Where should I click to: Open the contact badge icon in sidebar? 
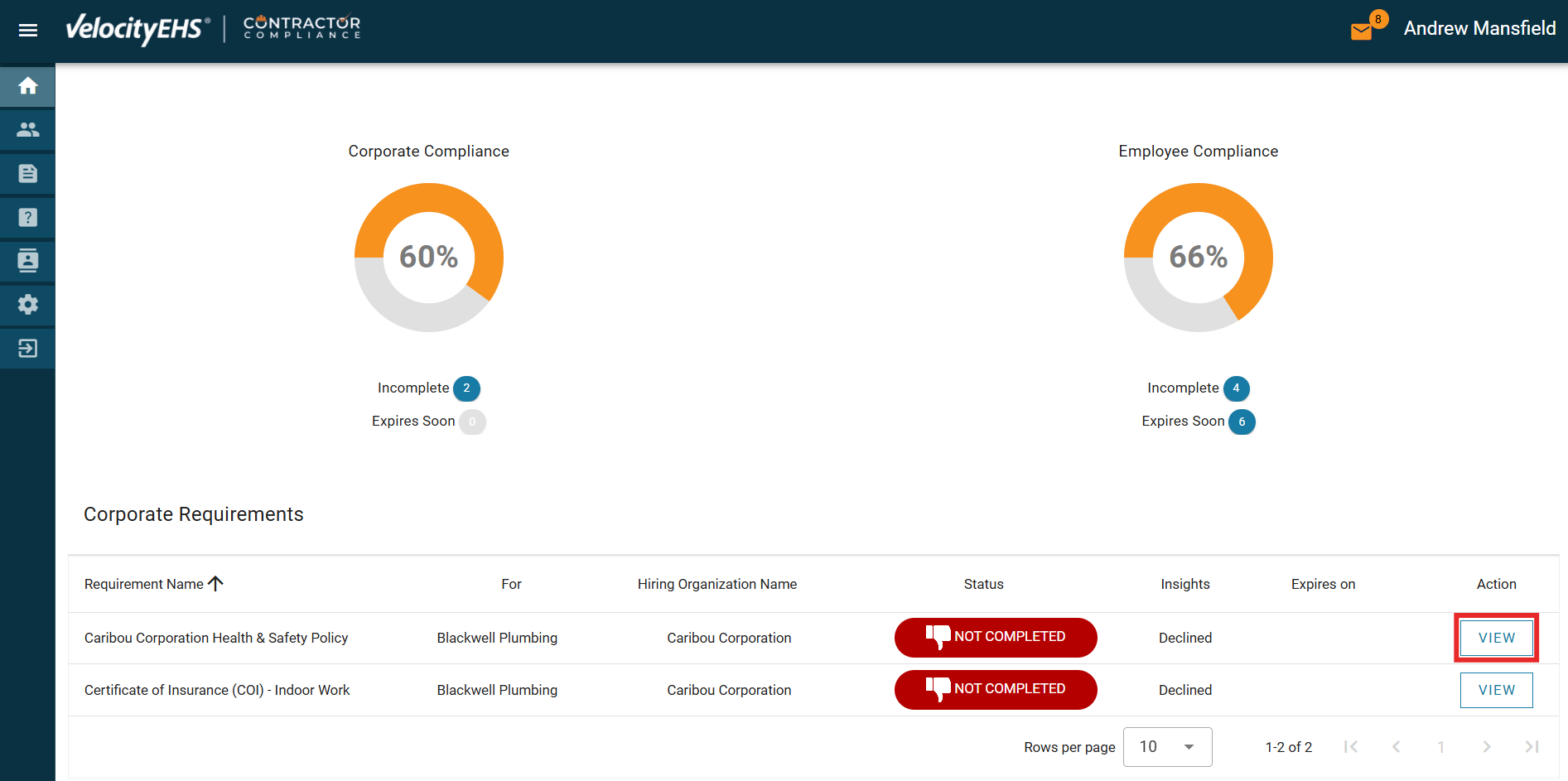point(28,261)
